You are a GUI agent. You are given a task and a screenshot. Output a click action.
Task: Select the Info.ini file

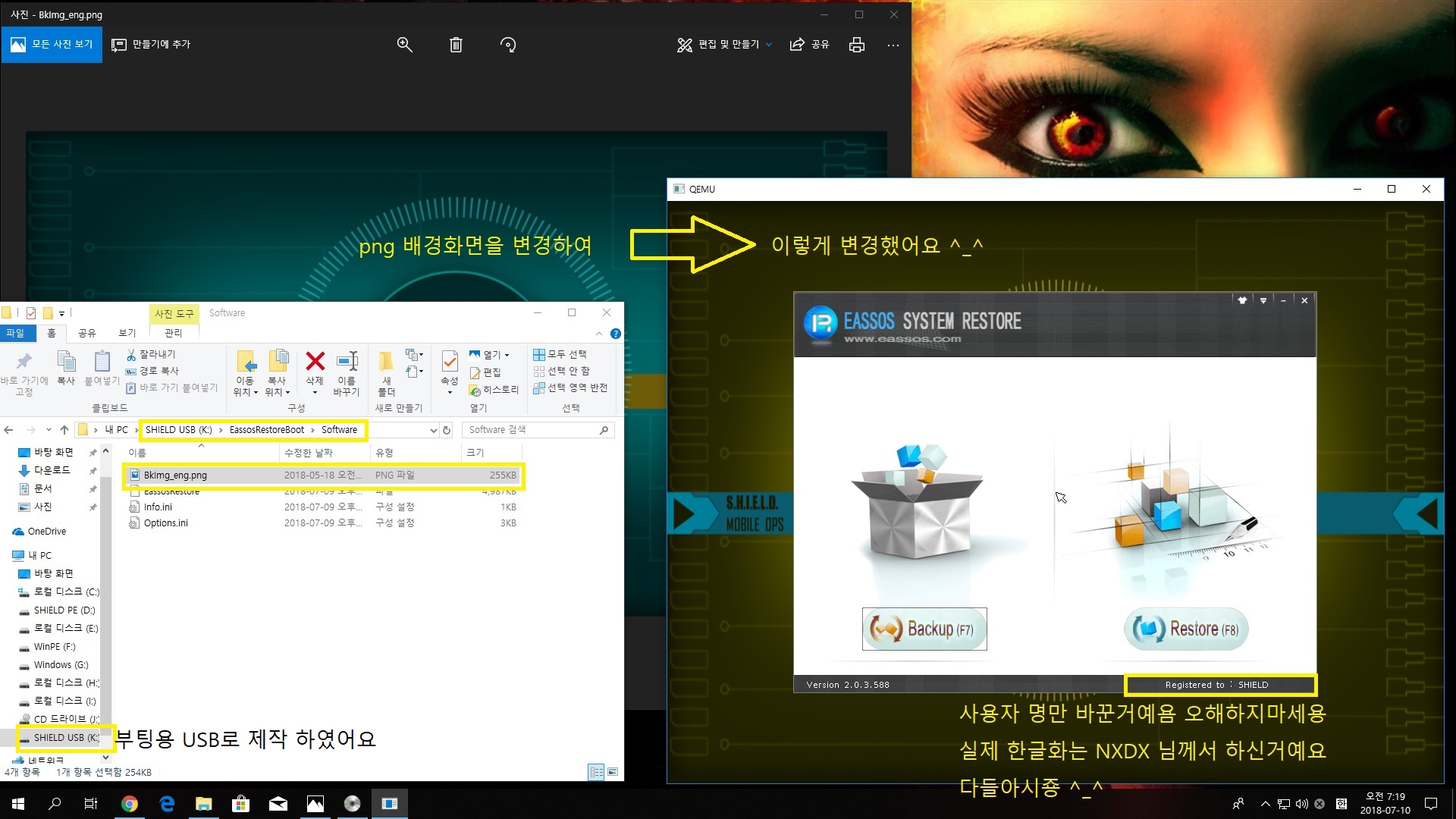[158, 507]
